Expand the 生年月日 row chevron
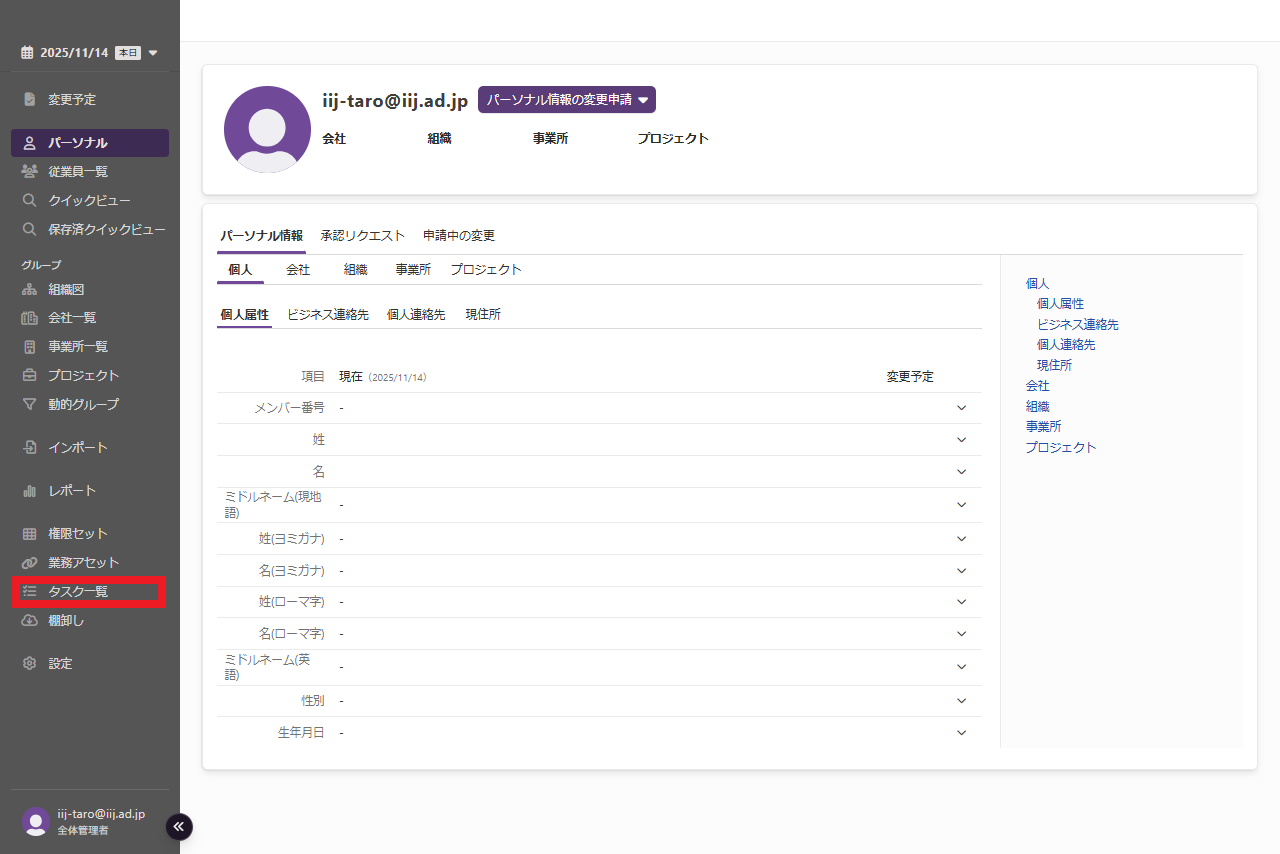The width and height of the screenshot is (1280, 854). 961,733
